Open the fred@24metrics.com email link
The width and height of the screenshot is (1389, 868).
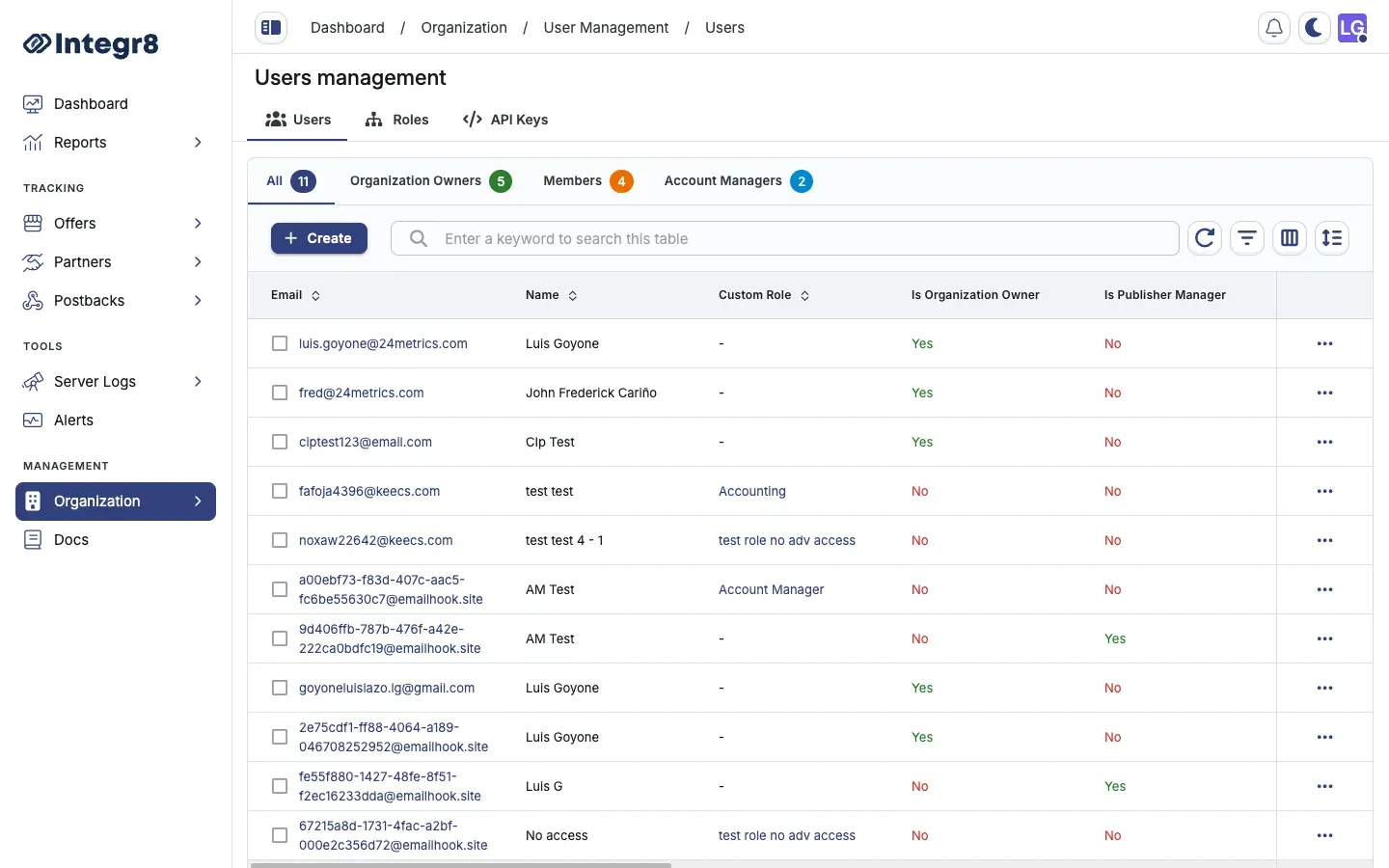(362, 393)
